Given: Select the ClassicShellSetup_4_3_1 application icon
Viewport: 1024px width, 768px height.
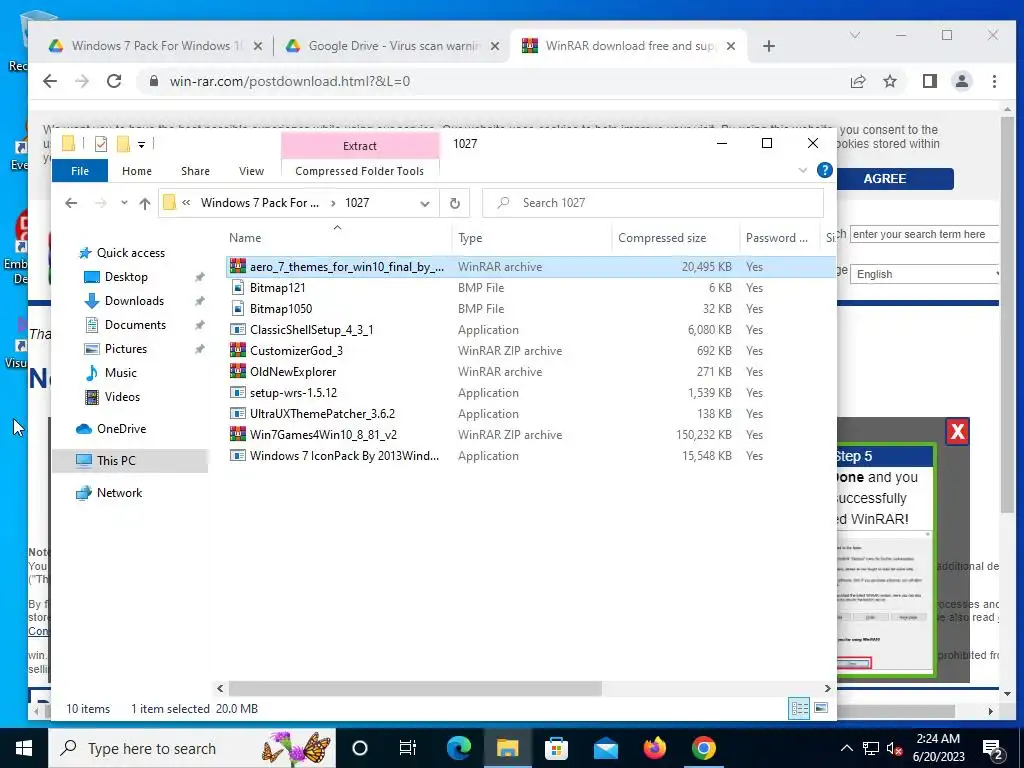Looking at the screenshot, I should click(238, 330).
